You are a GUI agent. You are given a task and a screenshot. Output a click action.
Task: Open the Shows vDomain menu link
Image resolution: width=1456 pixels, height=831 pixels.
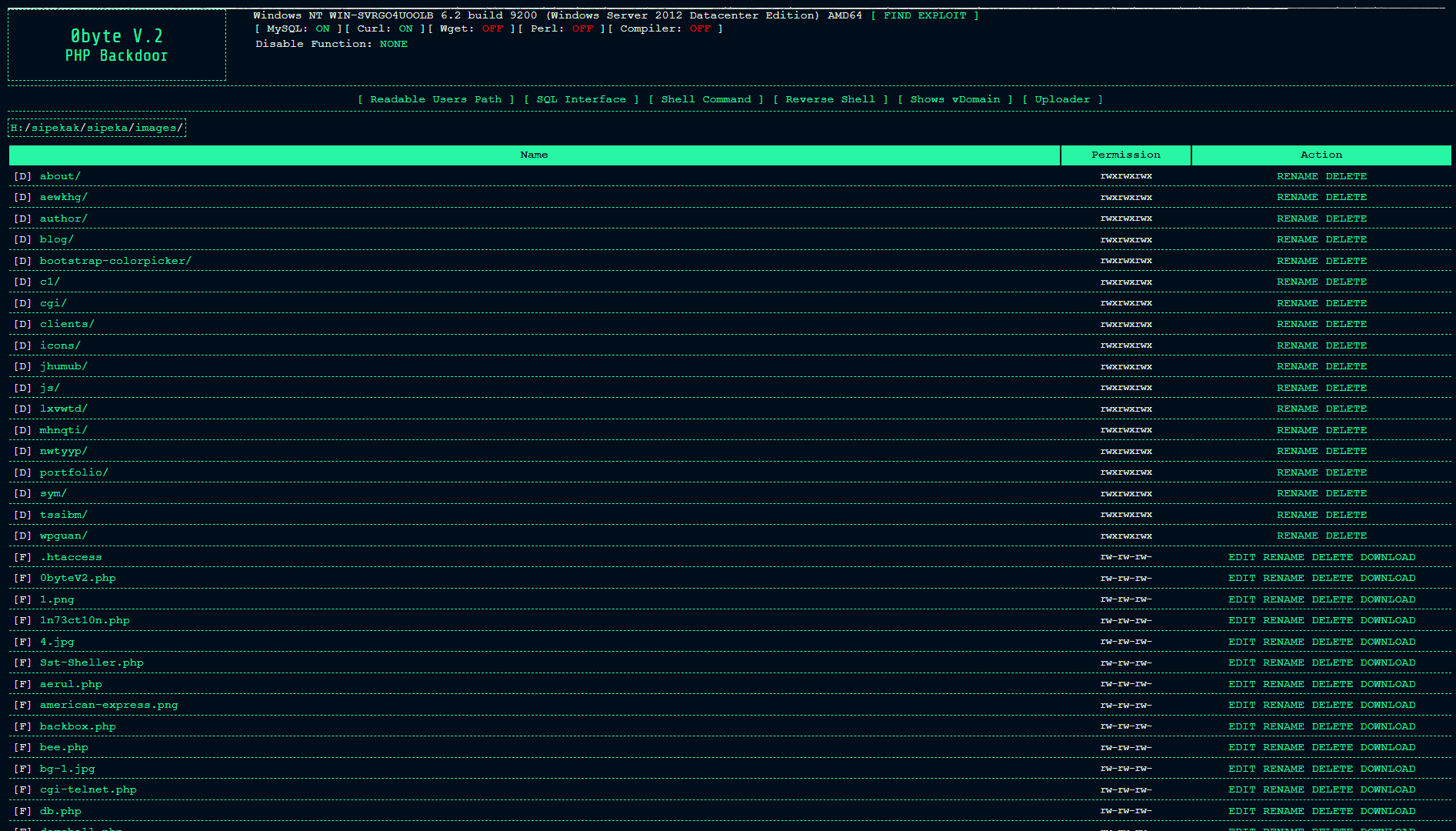[955, 99]
